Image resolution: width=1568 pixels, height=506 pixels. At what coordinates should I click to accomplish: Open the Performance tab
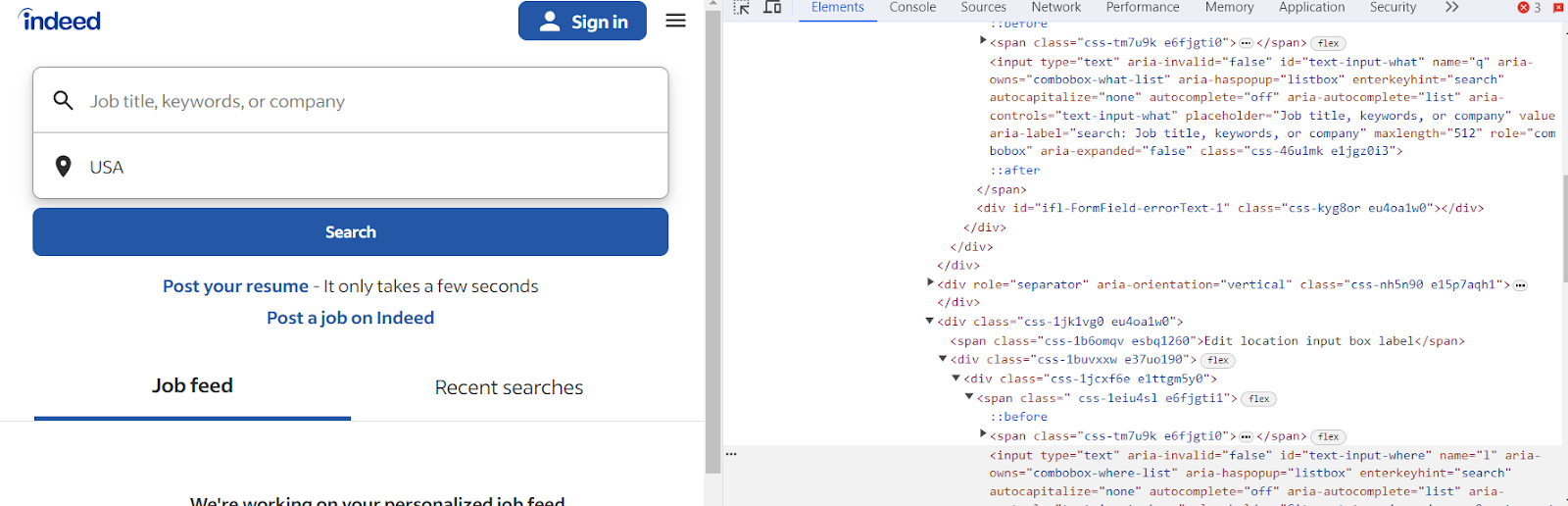point(1143,8)
